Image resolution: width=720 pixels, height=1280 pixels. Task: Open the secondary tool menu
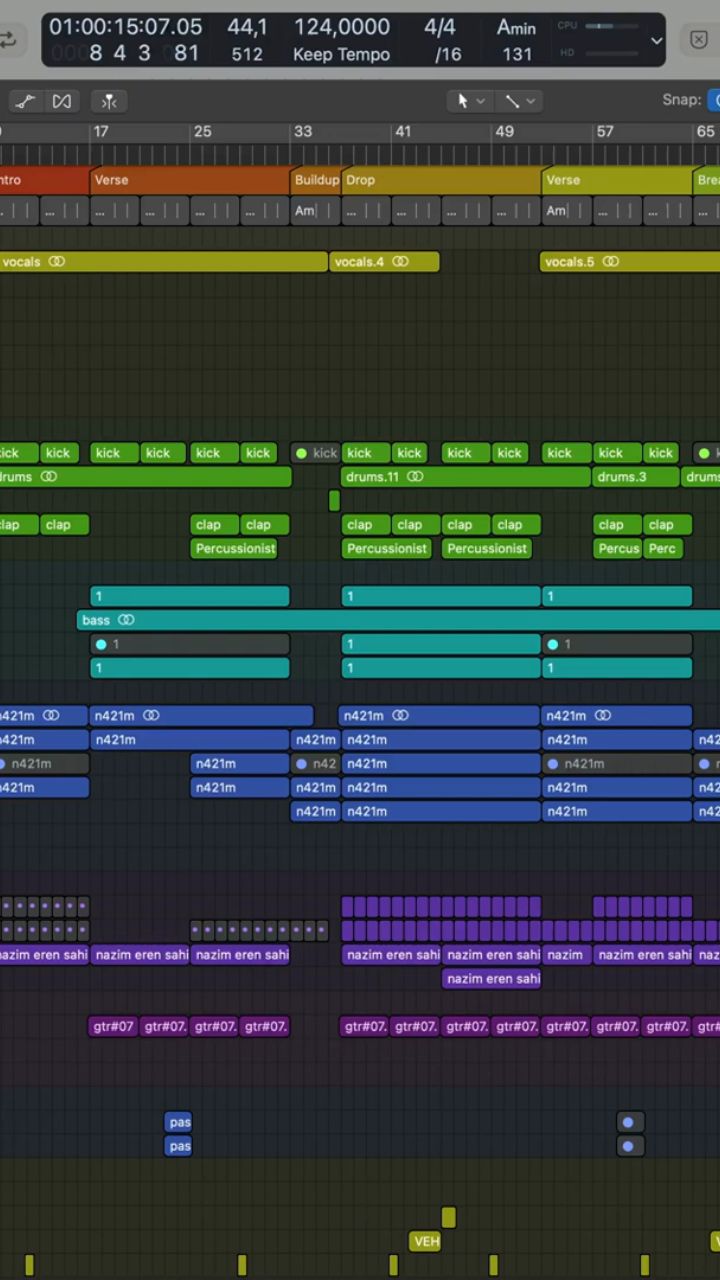[x=519, y=101]
